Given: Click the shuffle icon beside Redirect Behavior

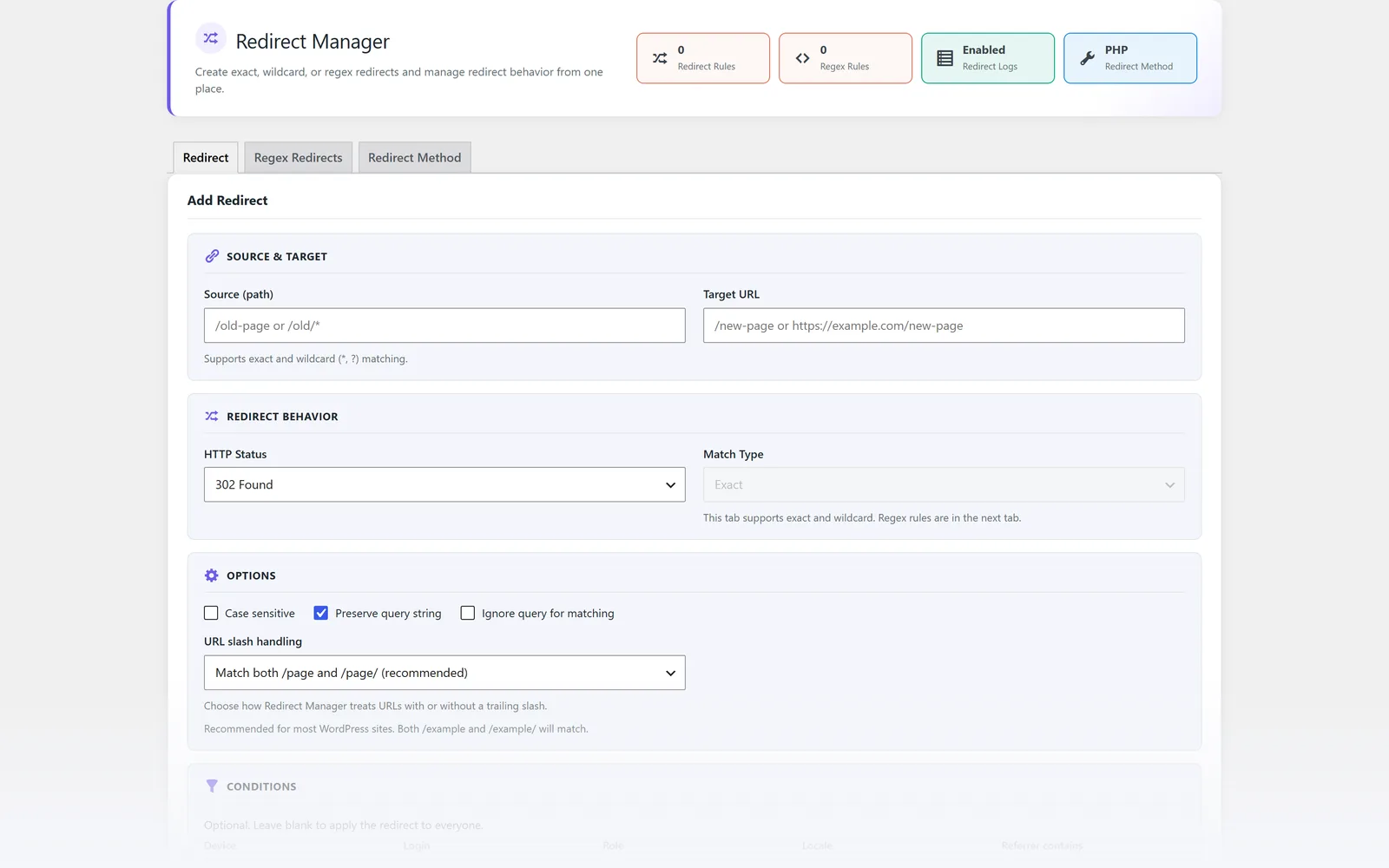Looking at the screenshot, I should point(212,416).
